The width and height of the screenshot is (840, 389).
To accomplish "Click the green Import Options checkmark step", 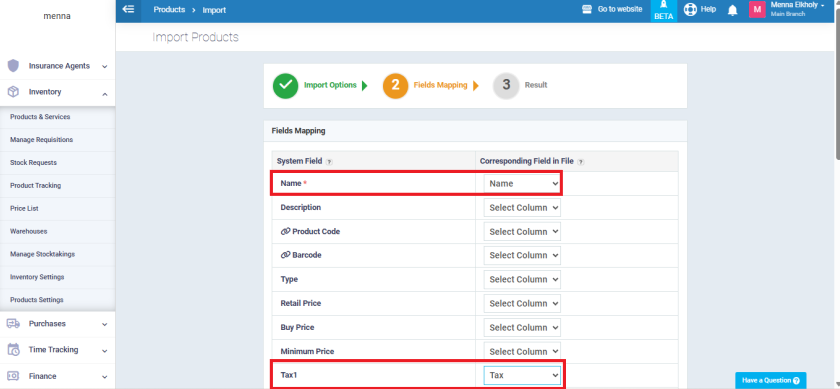I will [286, 85].
